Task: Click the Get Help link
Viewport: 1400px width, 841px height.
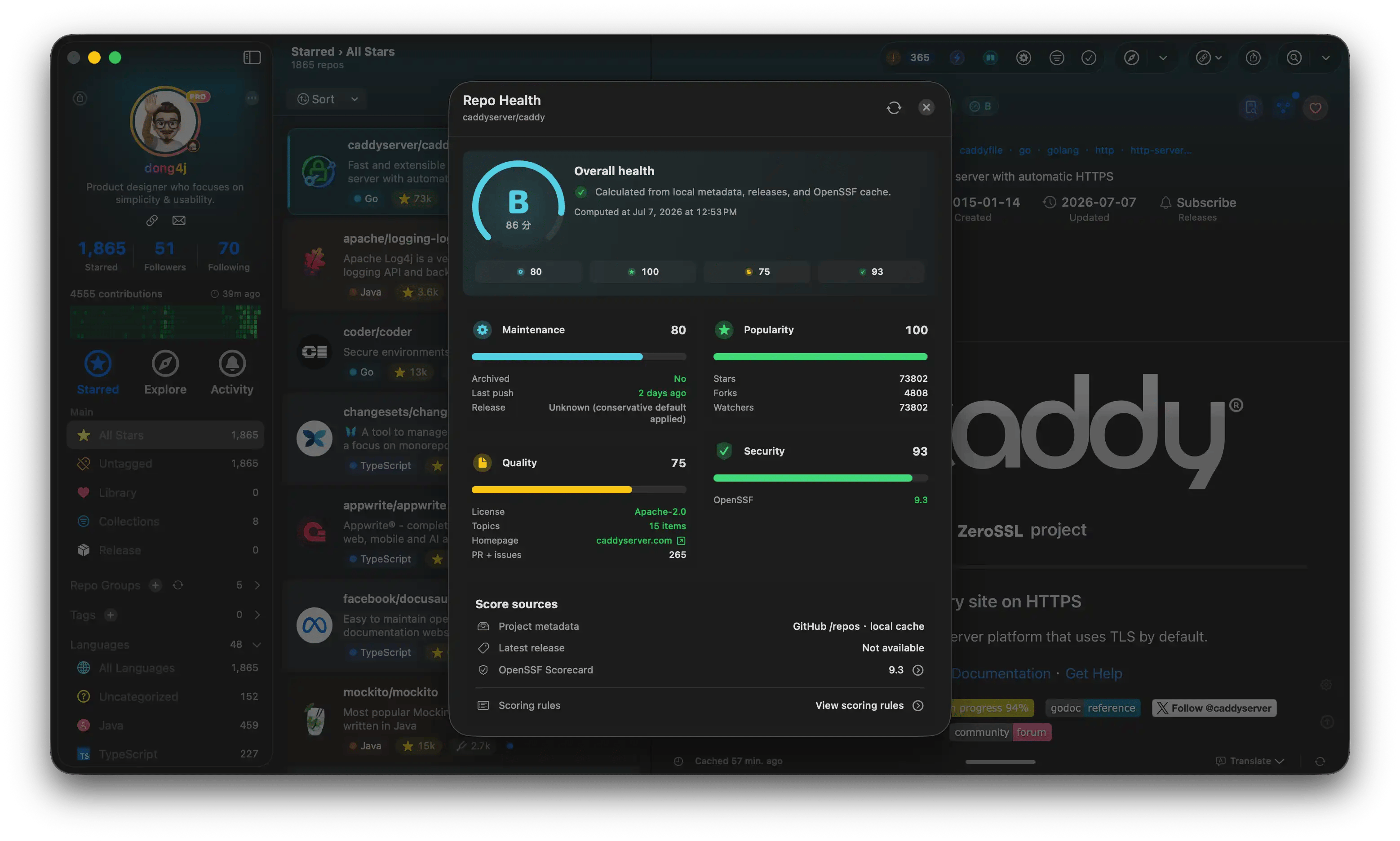Action: (x=1094, y=673)
